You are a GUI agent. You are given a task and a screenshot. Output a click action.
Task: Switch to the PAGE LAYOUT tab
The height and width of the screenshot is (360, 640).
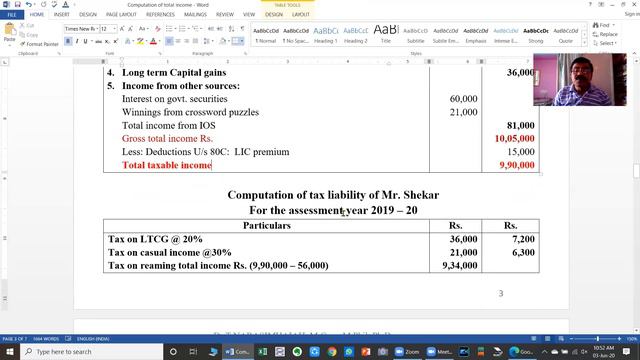[121, 15]
